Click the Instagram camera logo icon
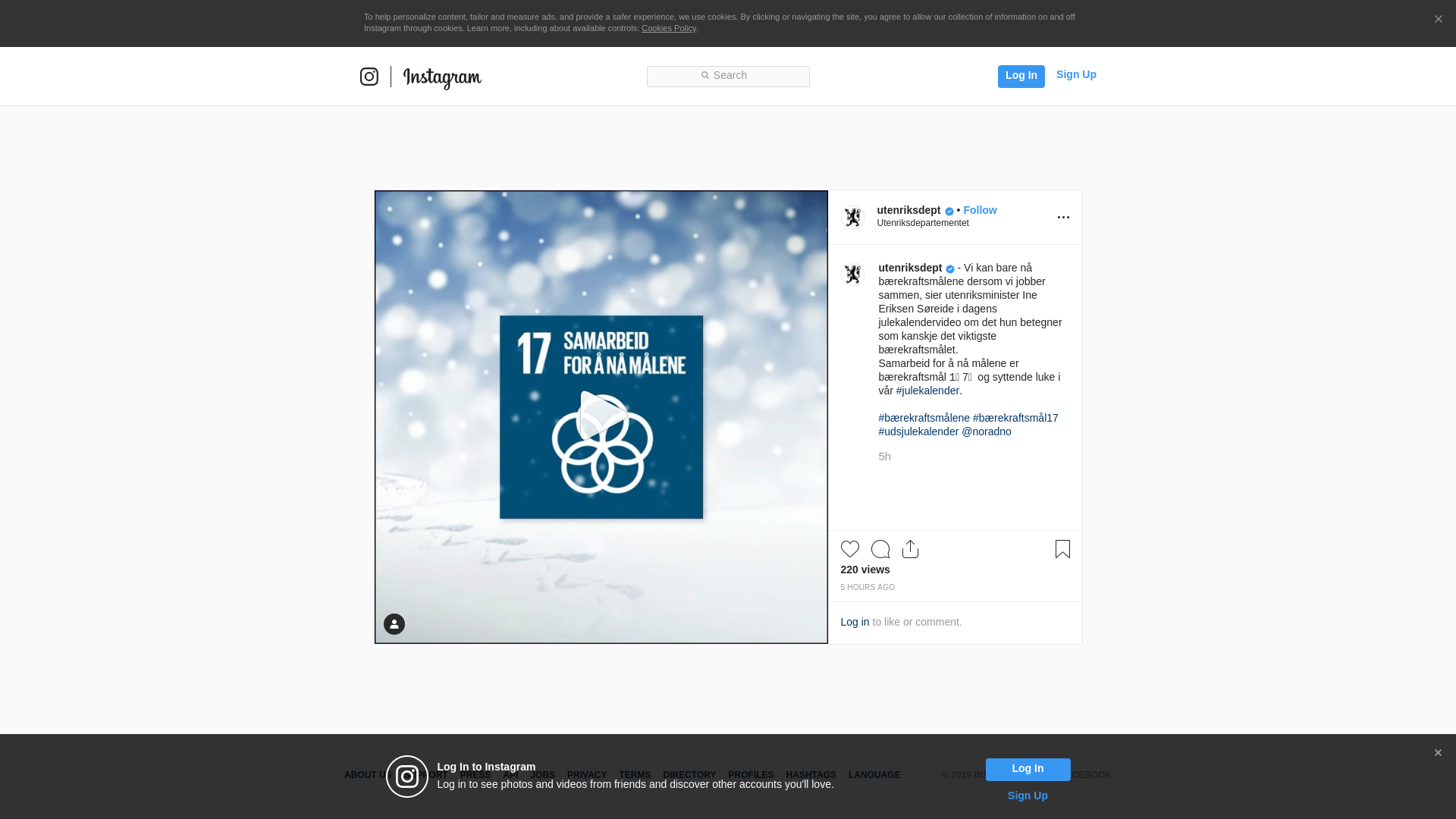This screenshot has height=819, width=1456. 369,77
